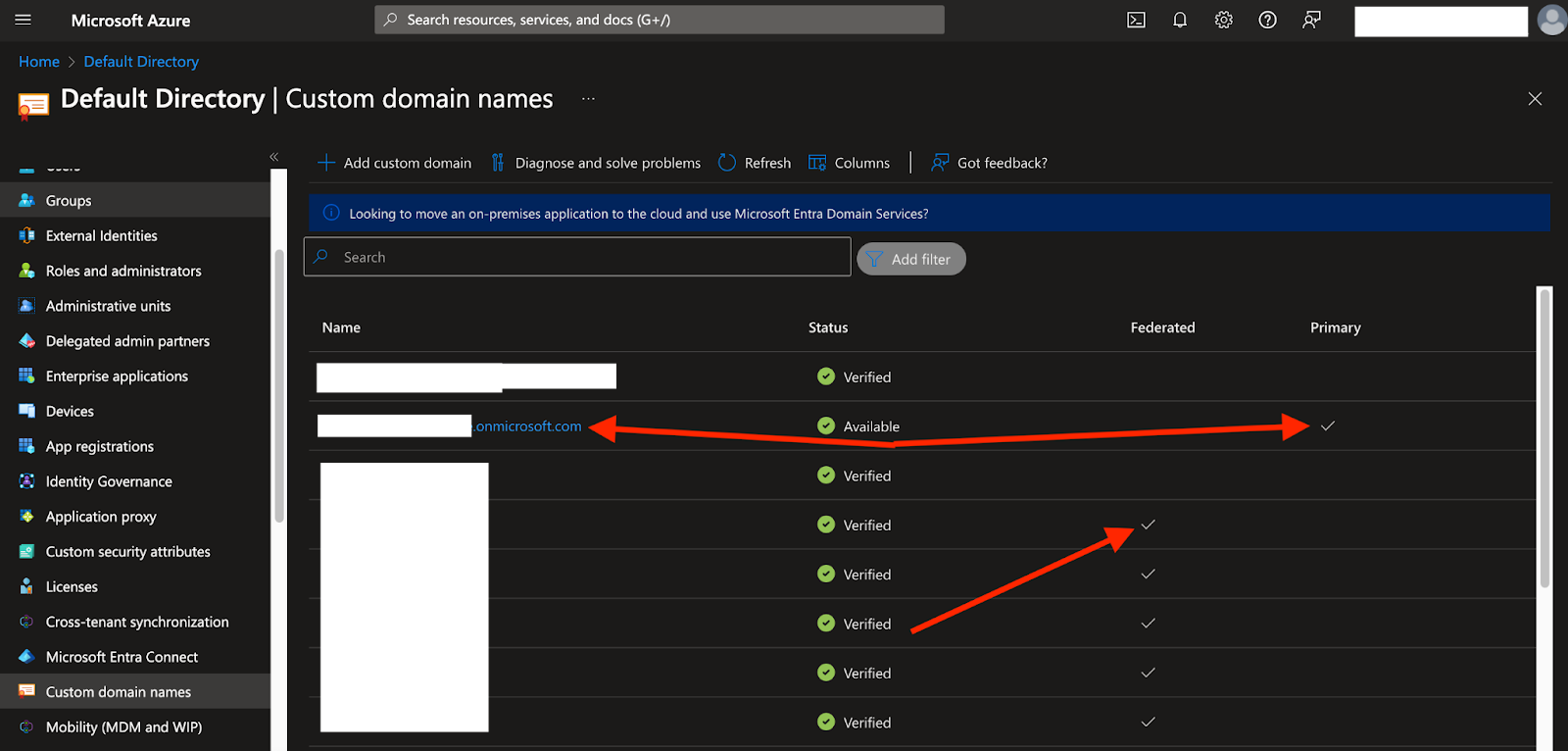
Task: Click the Entra Domain Services info banner
Action: point(929,213)
